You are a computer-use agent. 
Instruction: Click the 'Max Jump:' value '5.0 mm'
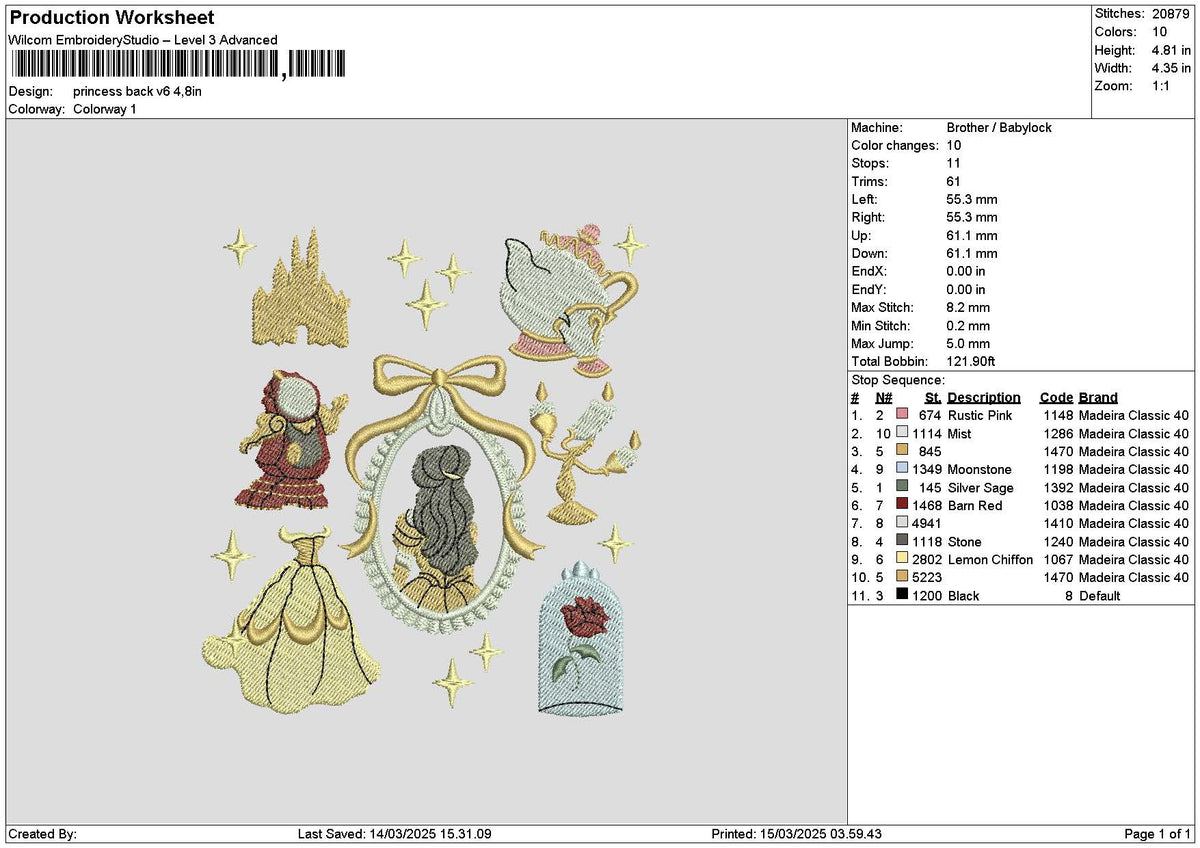click(x=968, y=344)
